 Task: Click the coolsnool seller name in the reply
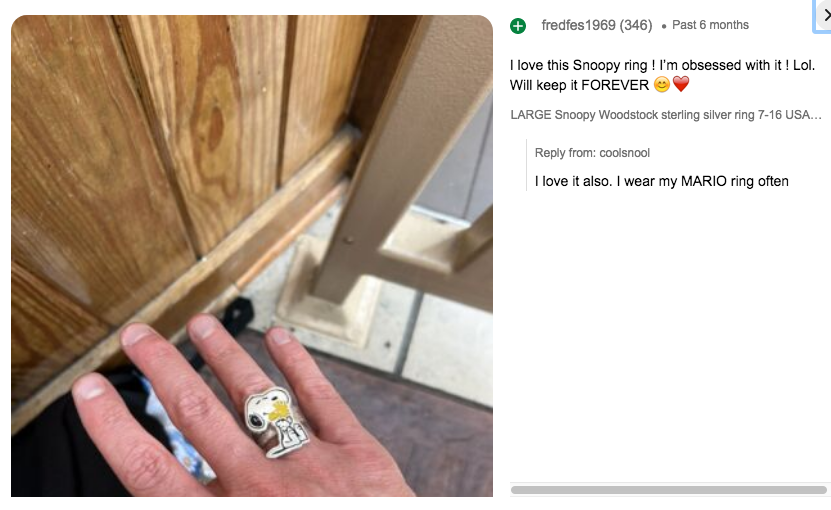(624, 153)
